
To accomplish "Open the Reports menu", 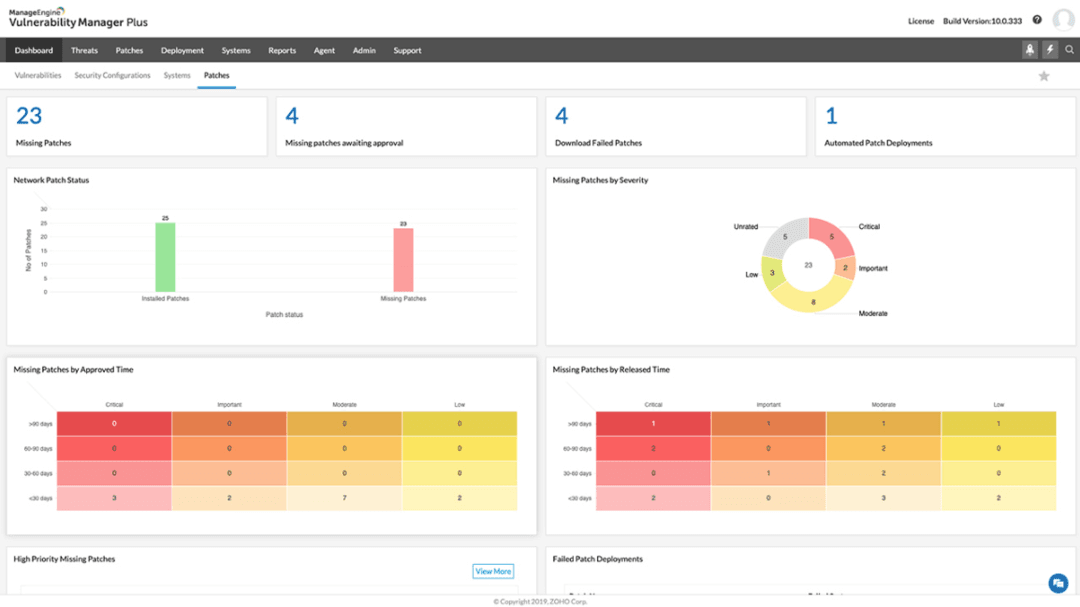I will pyautogui.click(x=282, y=49).
